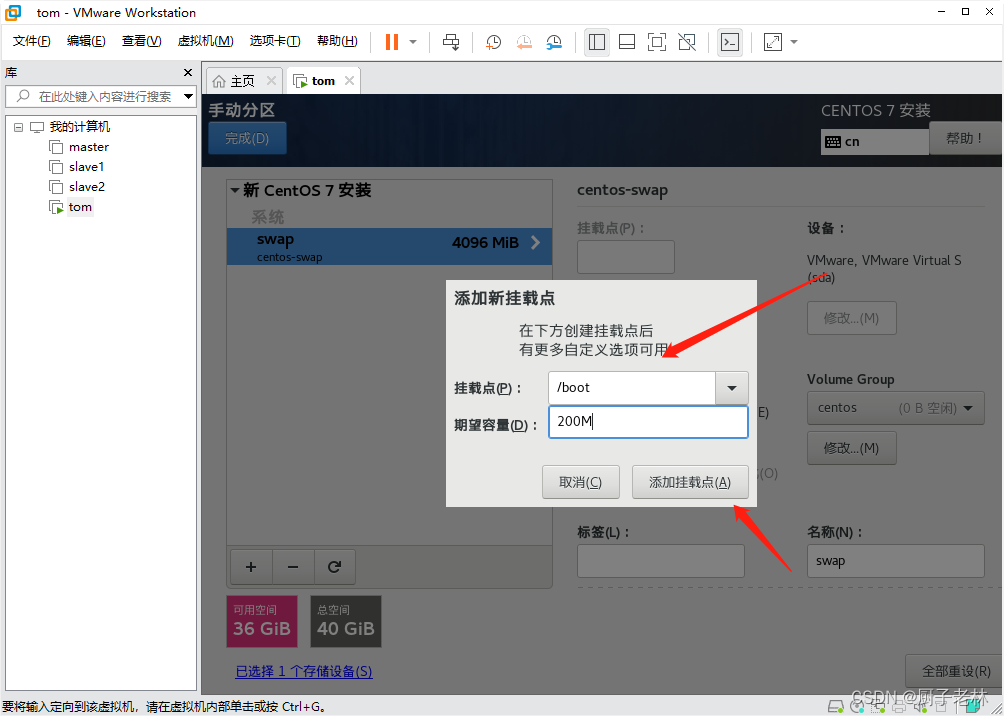This screenshot has height=716, width=1004.
Task: Toggle the thumbnail bar view icon
Action: coord(627,42)
